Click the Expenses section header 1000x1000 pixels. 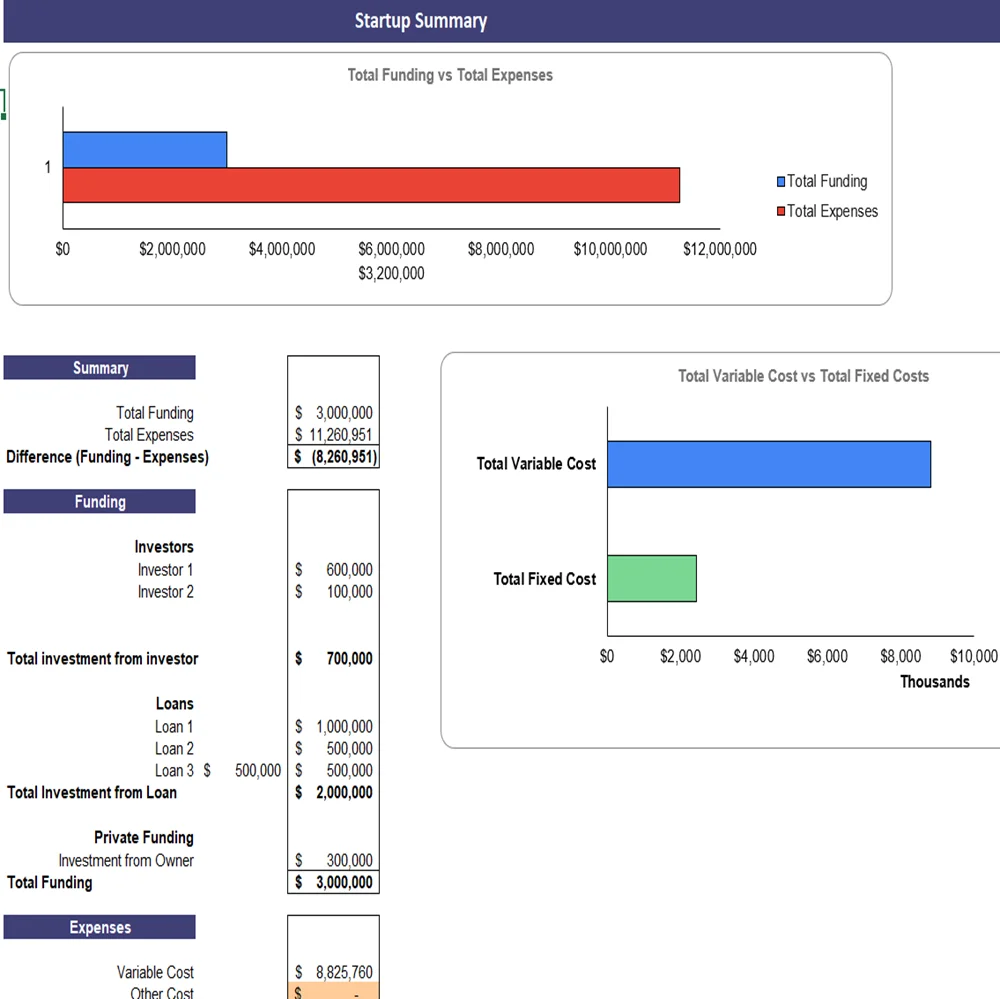[x=100, y=928]
